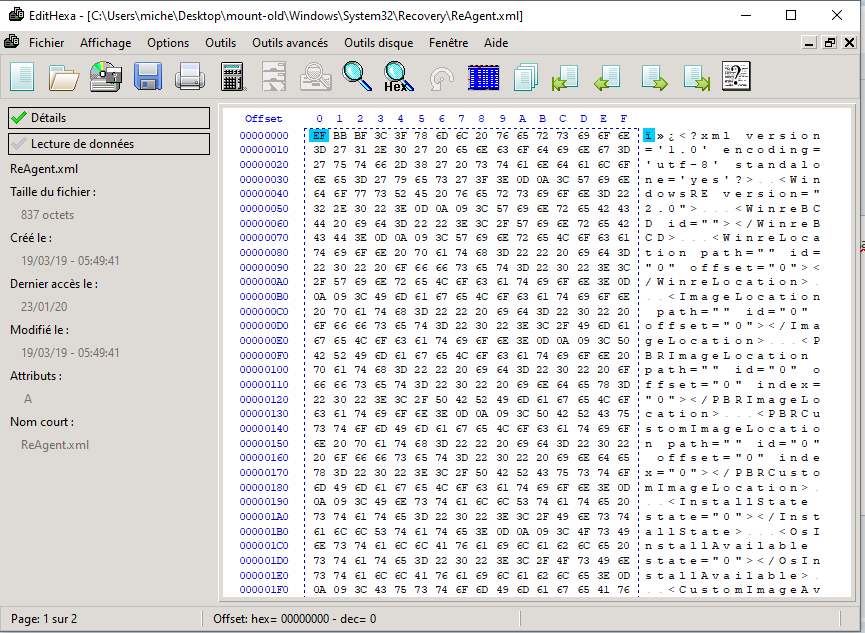Click the Modifié le label

click(39, 329)
